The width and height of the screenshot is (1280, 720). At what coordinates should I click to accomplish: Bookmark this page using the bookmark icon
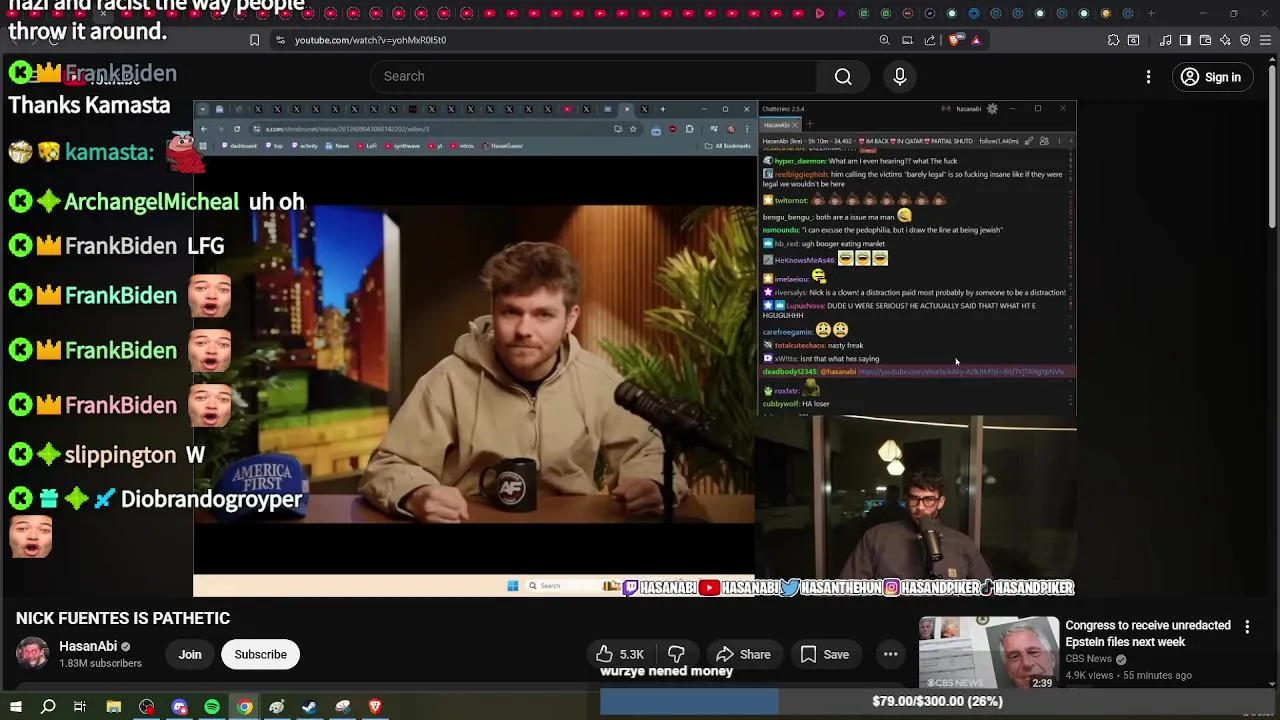point(254,40)
